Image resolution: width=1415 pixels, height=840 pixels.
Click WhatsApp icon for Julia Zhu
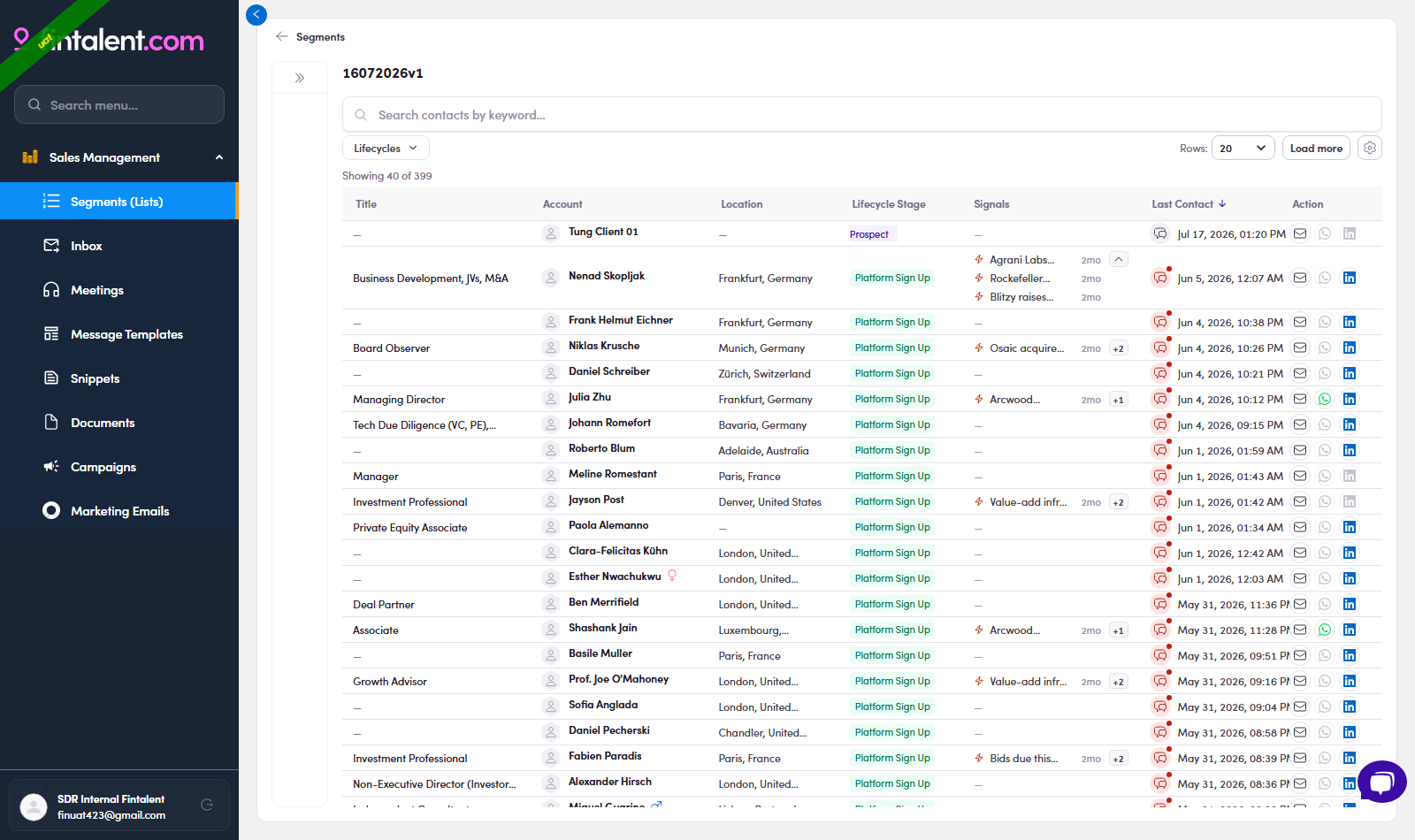pyautogui.click(x=1325, y=399)
